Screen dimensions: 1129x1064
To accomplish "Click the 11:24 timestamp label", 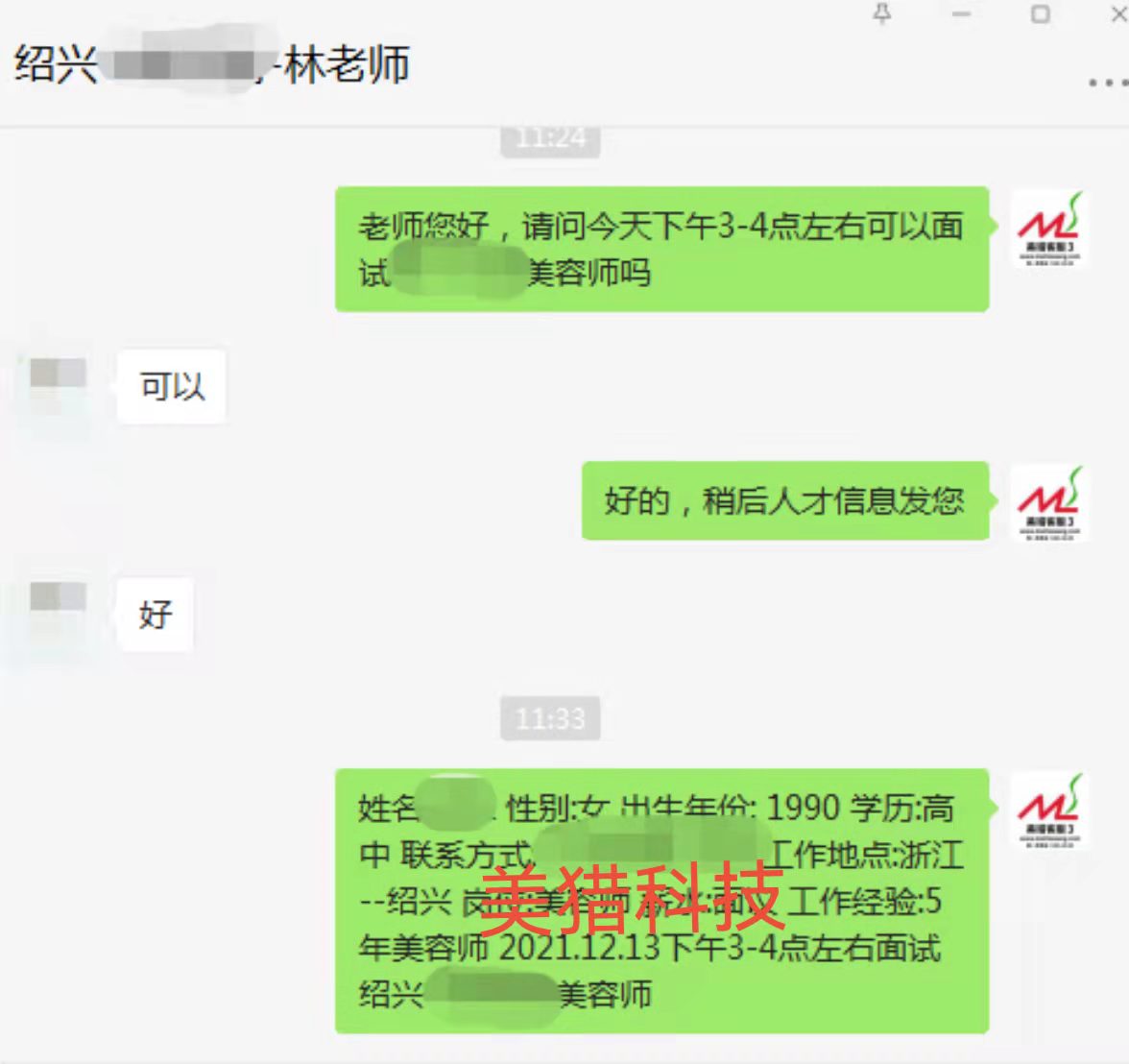I will (x=550, y=140).
